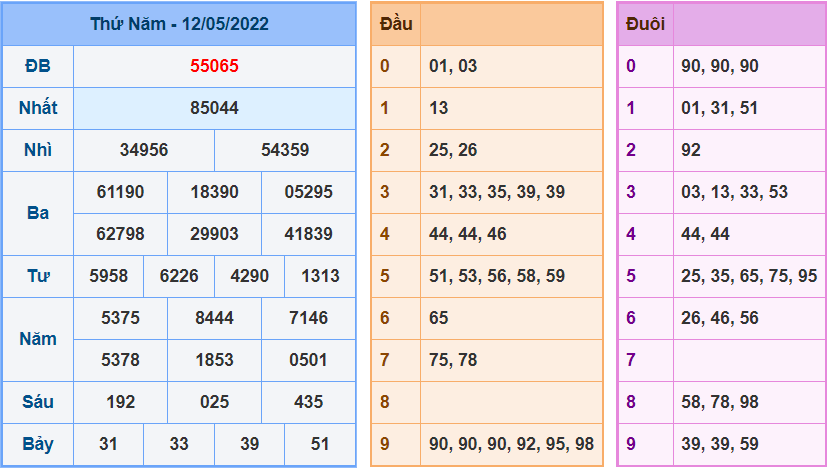Viewport: 827px width, 468px height.
Task: Click first prize number 85044
Action: pos(214,108)
